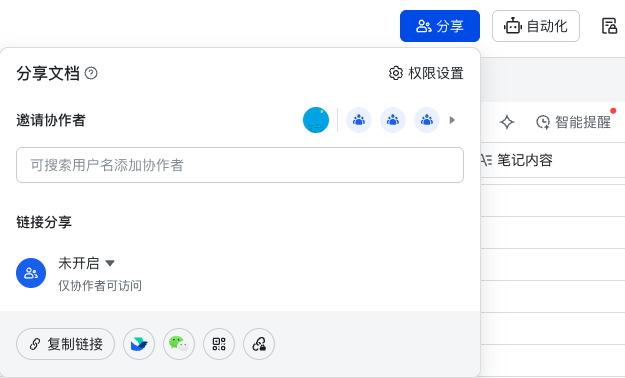Viewport: 625px width, 378px height.
Task: Focus the 可搜索用户名添加协作者 search field
Action: point(240,165)
